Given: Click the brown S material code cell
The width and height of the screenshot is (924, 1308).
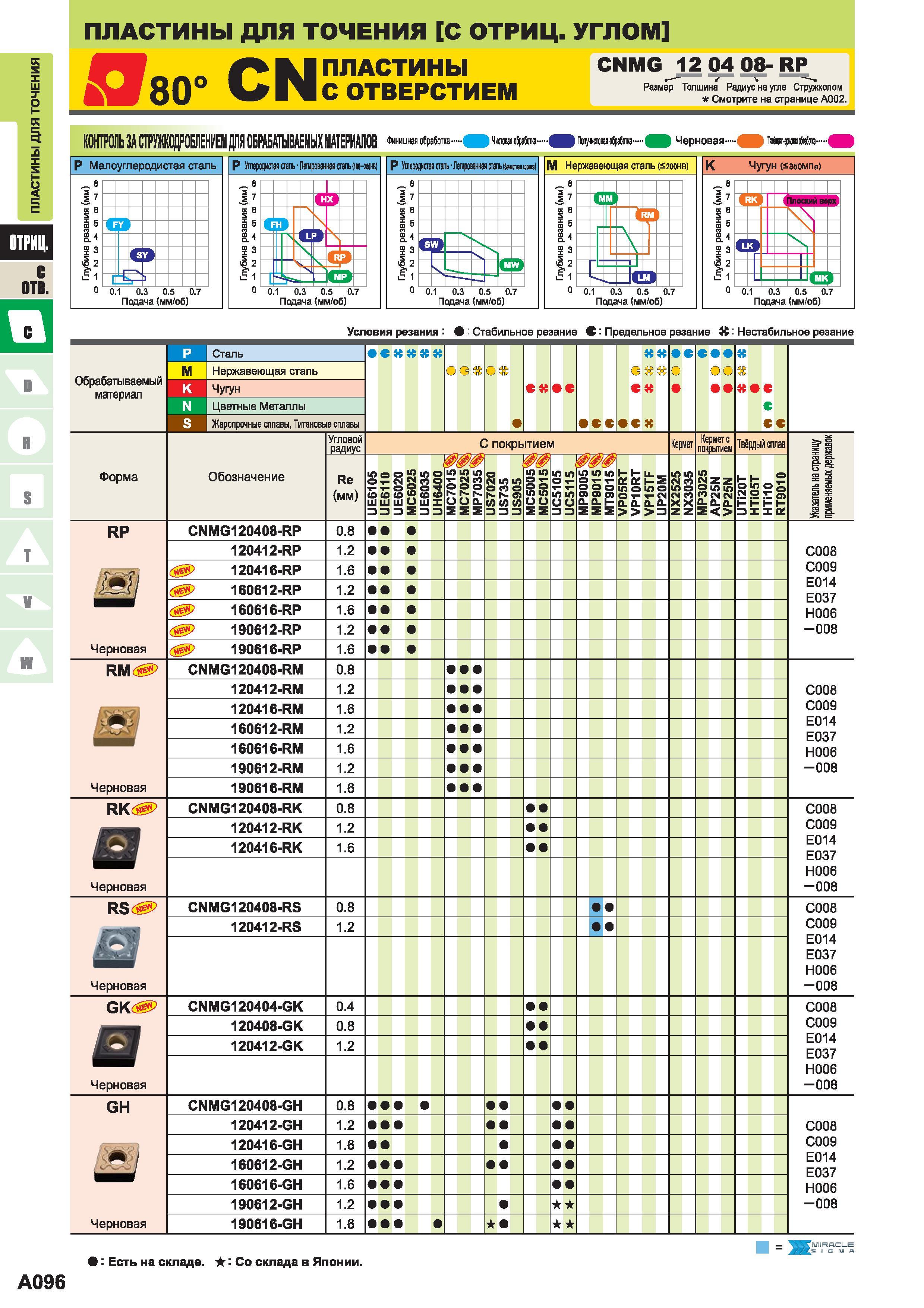Looking at the screenshot, I should point(187,423).
